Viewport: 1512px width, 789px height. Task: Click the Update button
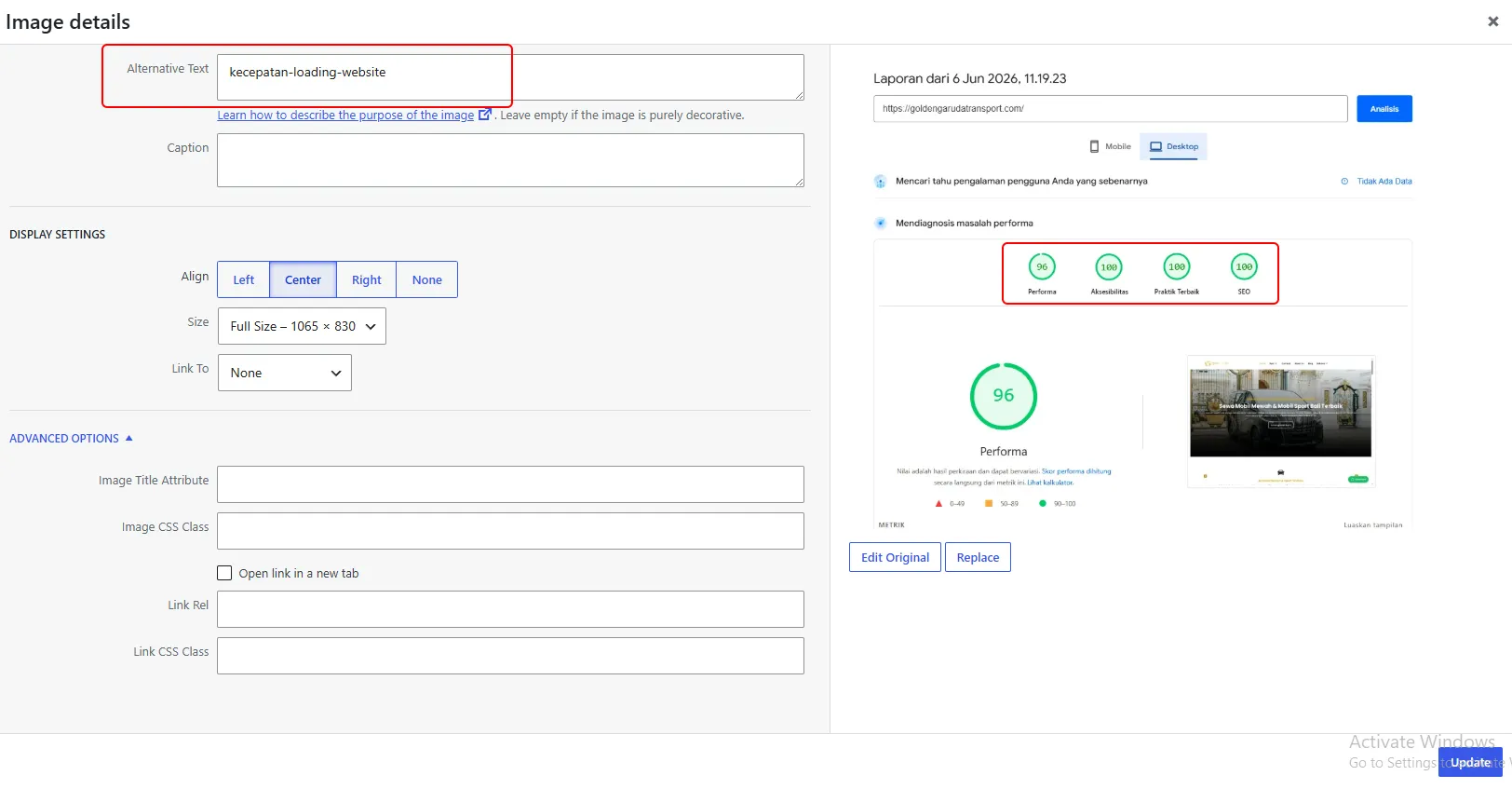point(1470,762)
